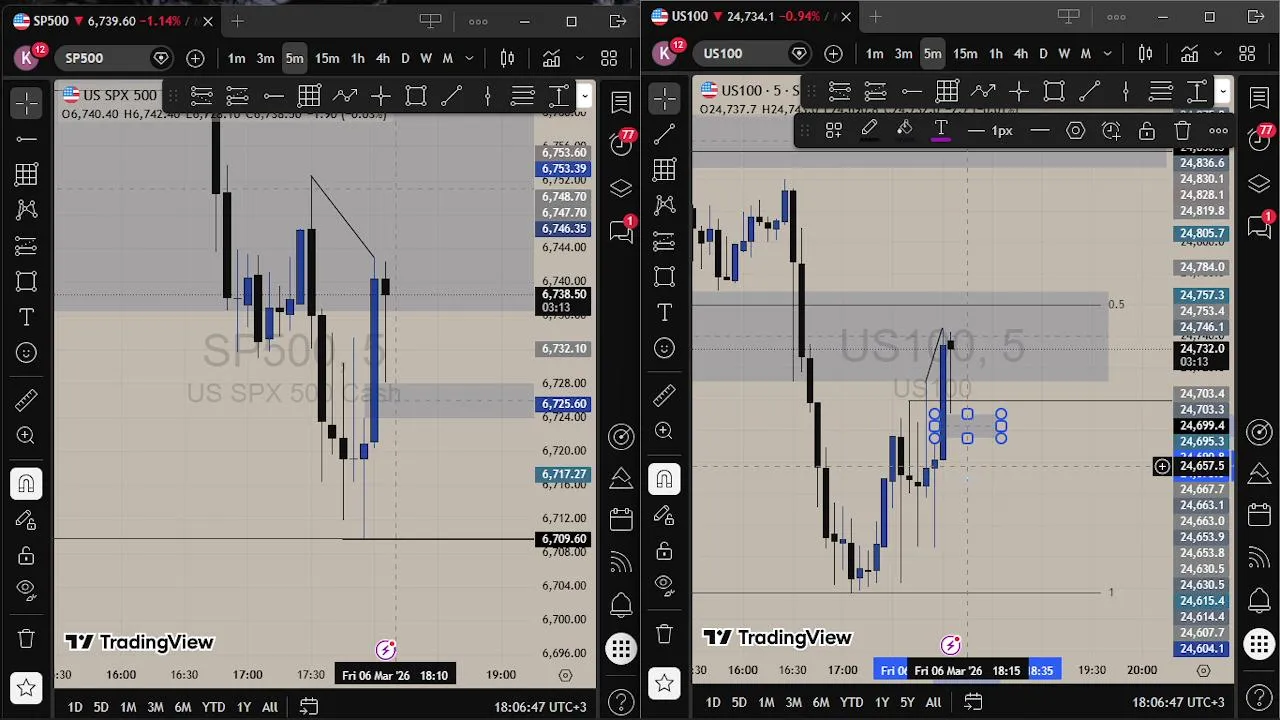1280x720 pixels.
Task: Toggle hide all drawings eye in SP500 window
Action: 27,590
